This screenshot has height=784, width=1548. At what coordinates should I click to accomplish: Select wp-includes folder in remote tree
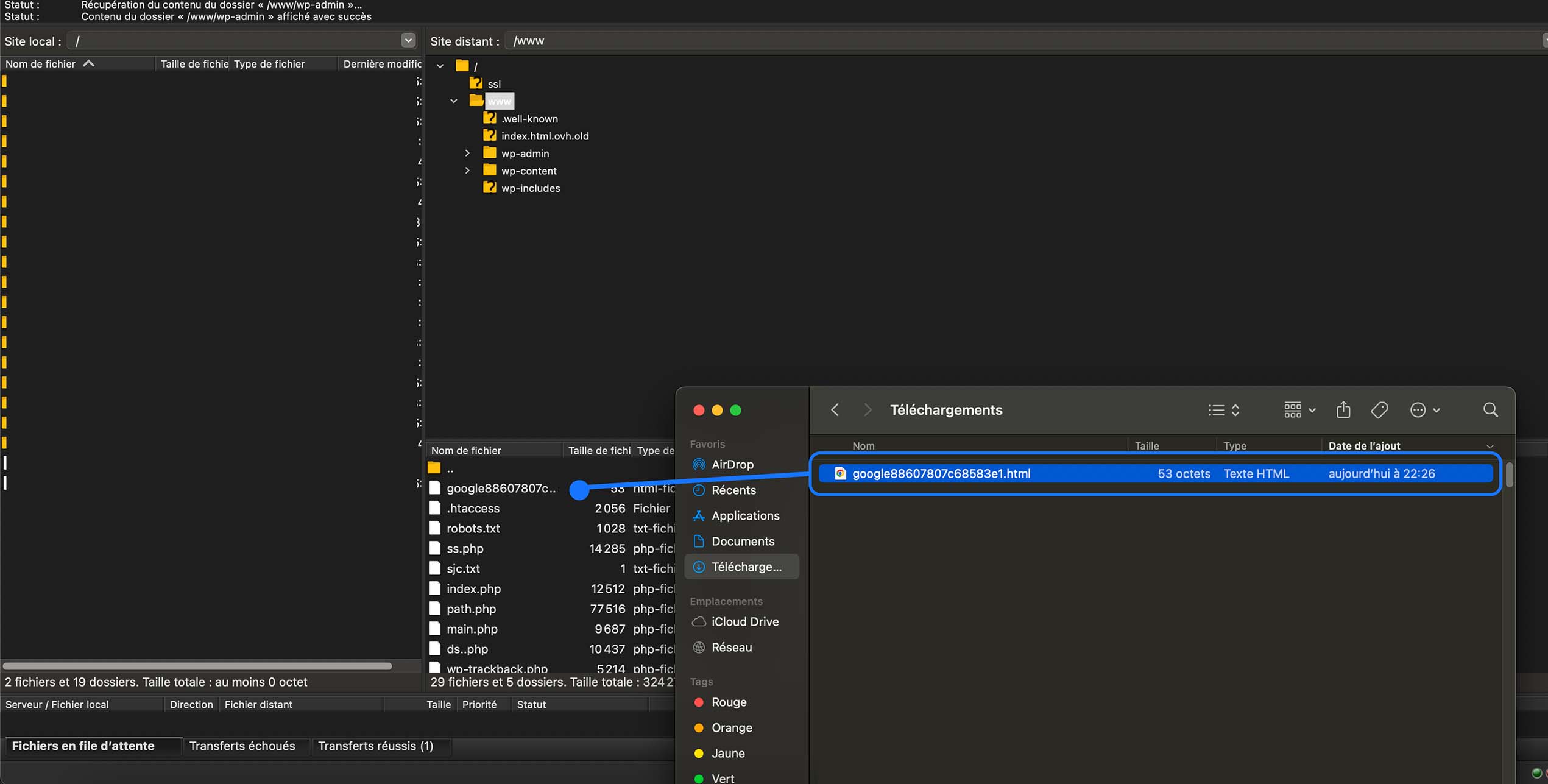tap(530, 188)
